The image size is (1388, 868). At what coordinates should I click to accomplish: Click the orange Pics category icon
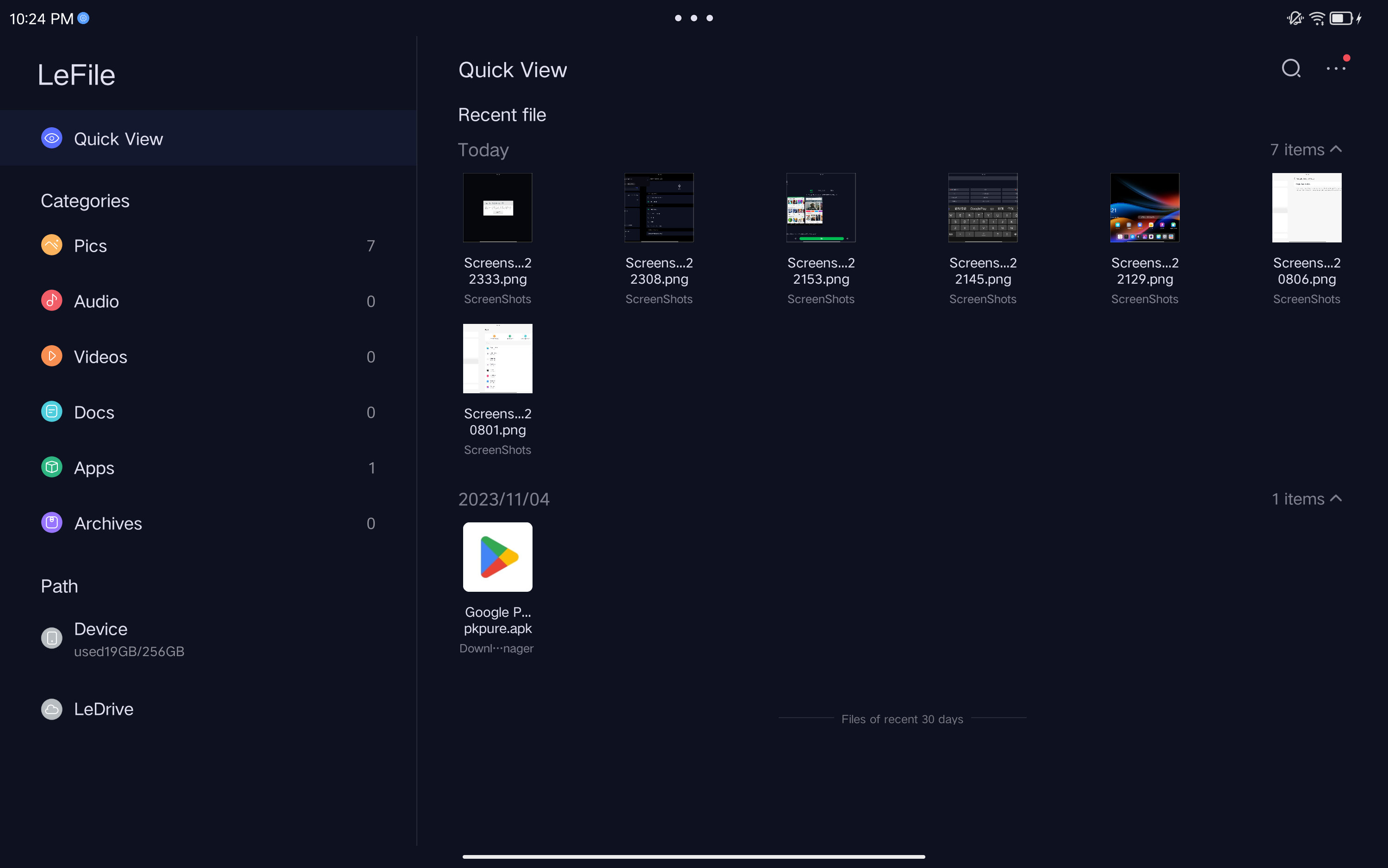pos(52,245)
